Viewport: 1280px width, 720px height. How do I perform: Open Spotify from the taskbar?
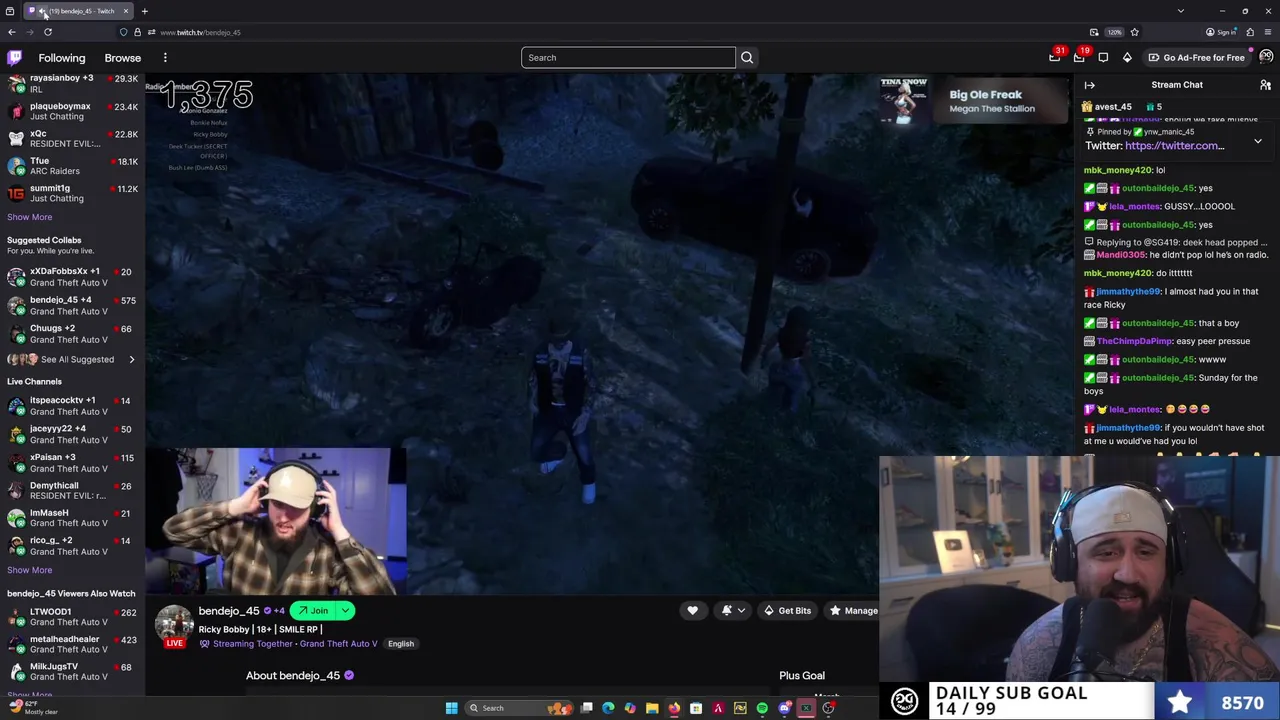[x=762, y=708]
